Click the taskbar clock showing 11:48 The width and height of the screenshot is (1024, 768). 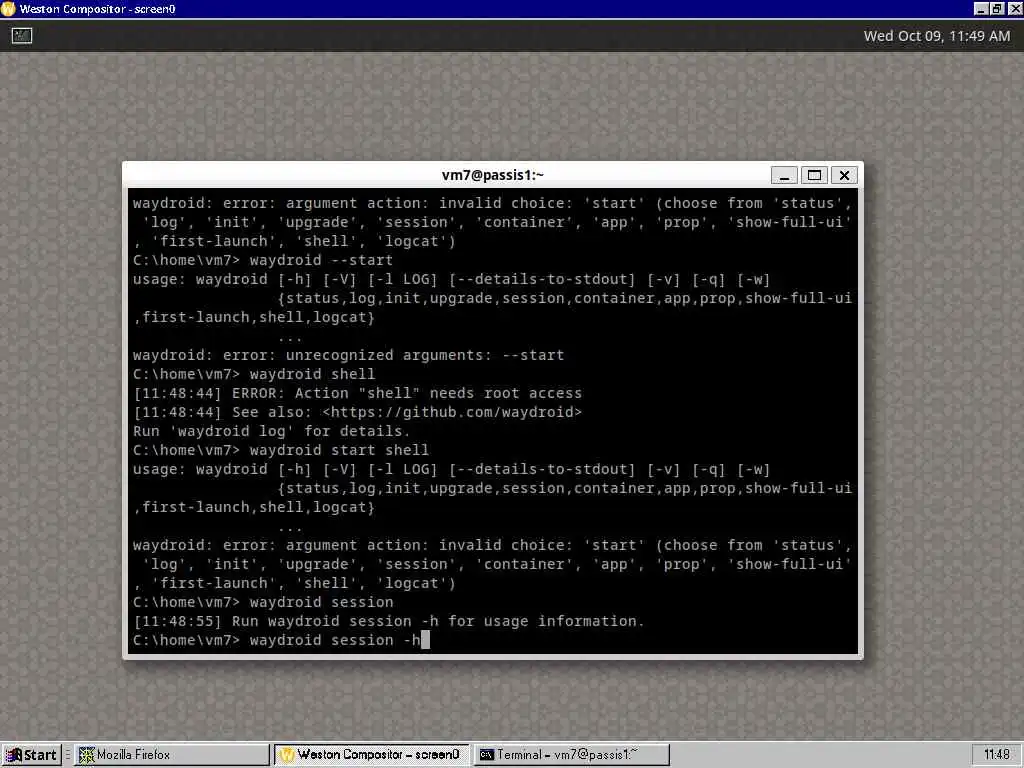pos(997,755)
